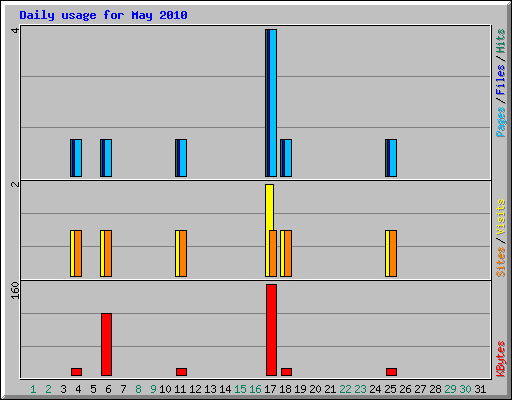Click the "KBytes" legend label
Viewport: 512px width, 400px height.
point(501,359)
